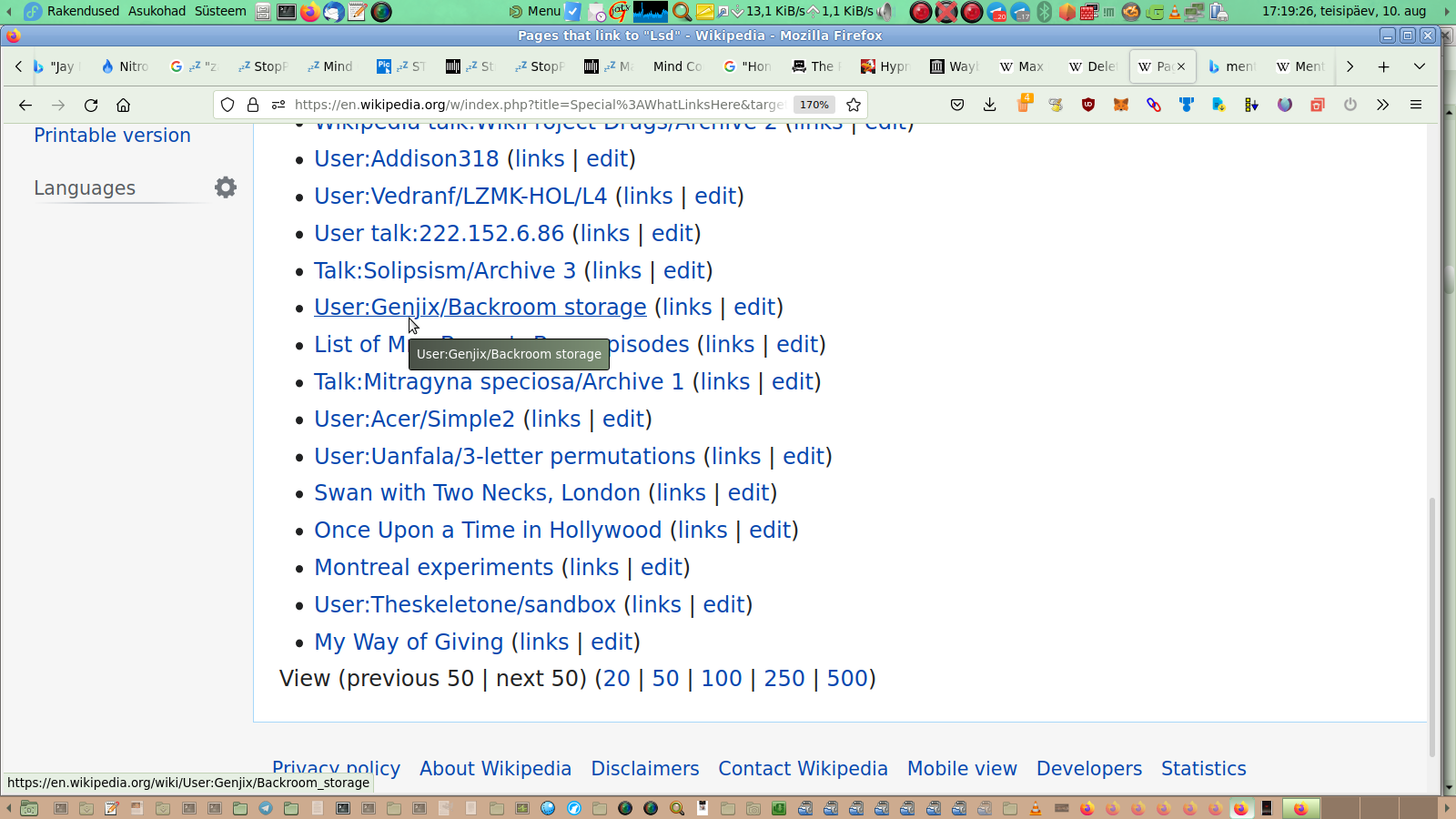This screenshot has height=819, width=1456.
Task: Open magnifier search icon in top panel
Action: pyautogui.click(x=681, y=12)
